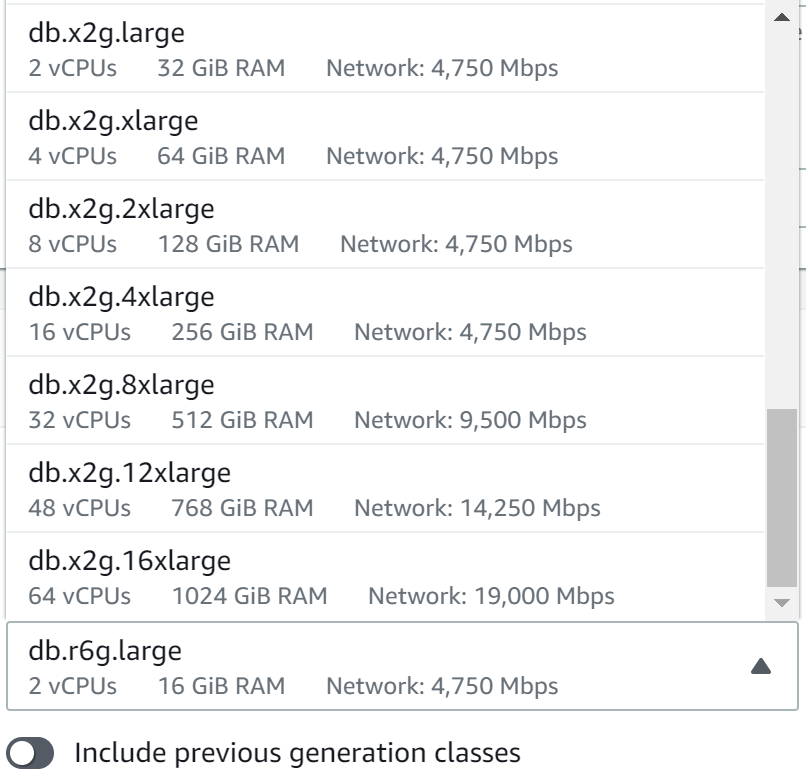Collapse the db.r6g.large instance class dropdown
Viewport: 806px width, 781px height.
pos(402,666)
